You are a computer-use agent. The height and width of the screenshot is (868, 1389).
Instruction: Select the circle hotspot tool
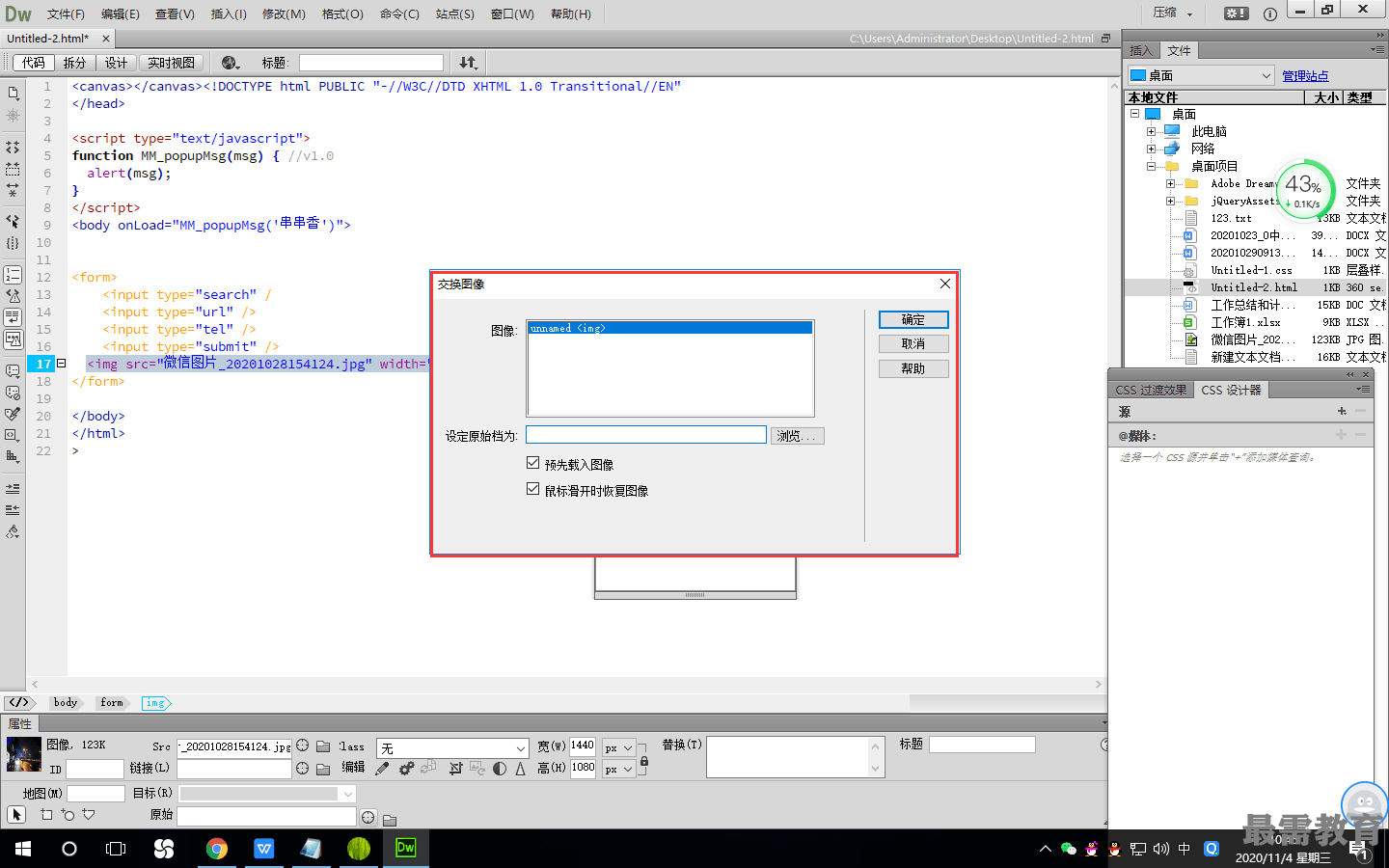[68, 815]
